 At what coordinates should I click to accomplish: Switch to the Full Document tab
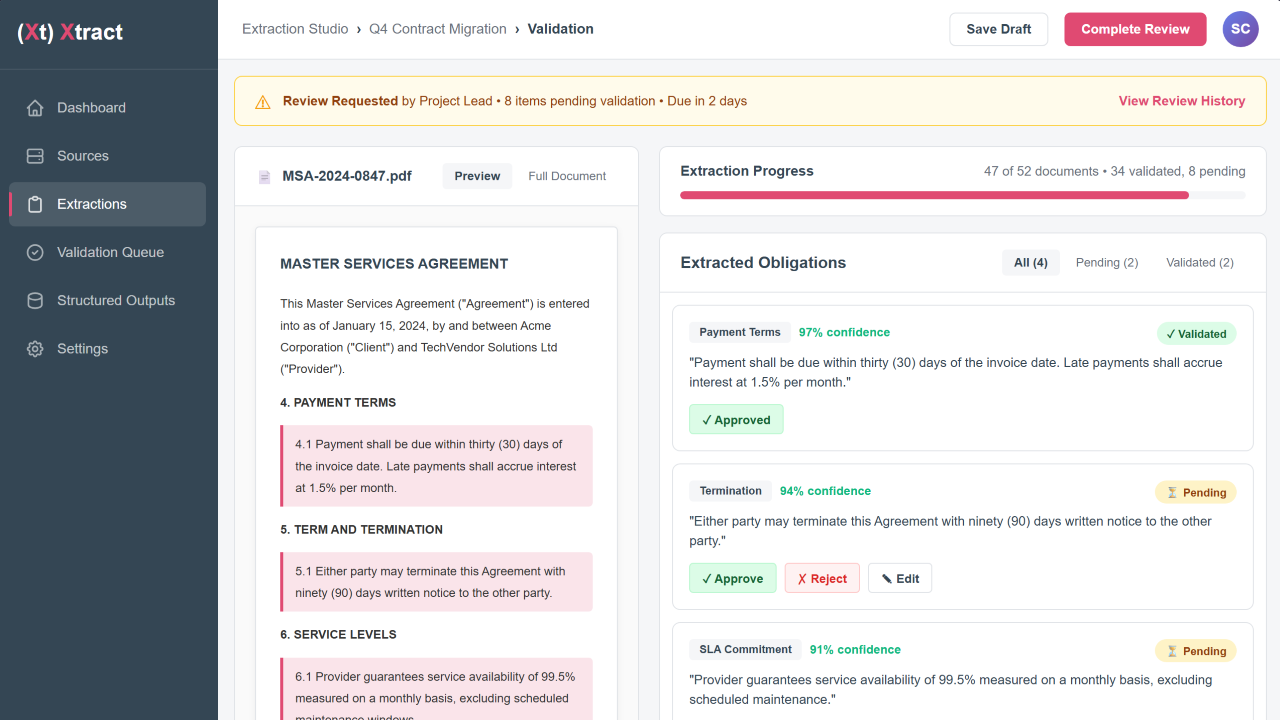(x=567, y=176)
